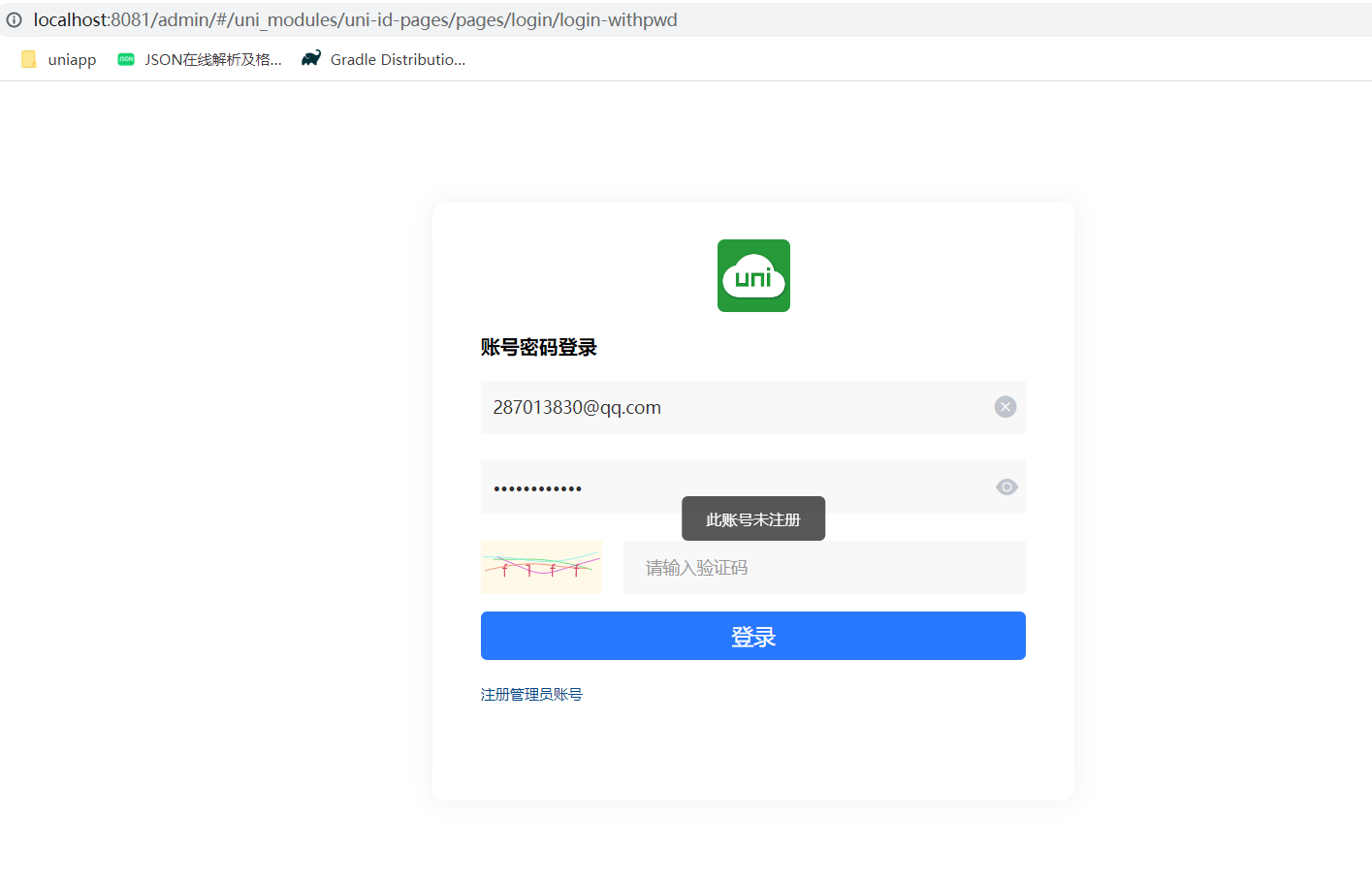Open the JSON在线解析 bookmark label
The height and width of the screenshot is (878, 1372).
click(213, 60)
